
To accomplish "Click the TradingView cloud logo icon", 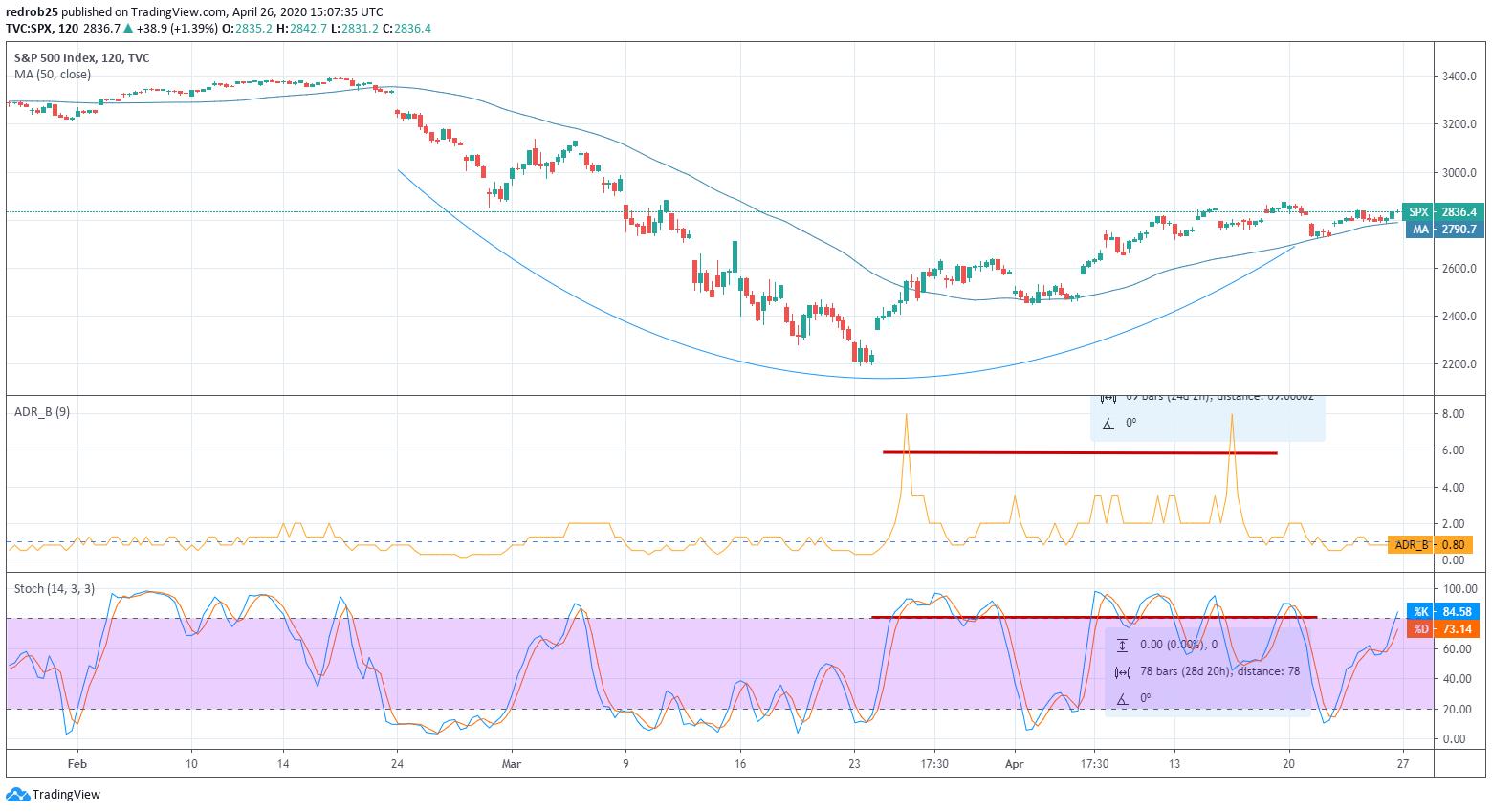I will [x=17, y=795].
